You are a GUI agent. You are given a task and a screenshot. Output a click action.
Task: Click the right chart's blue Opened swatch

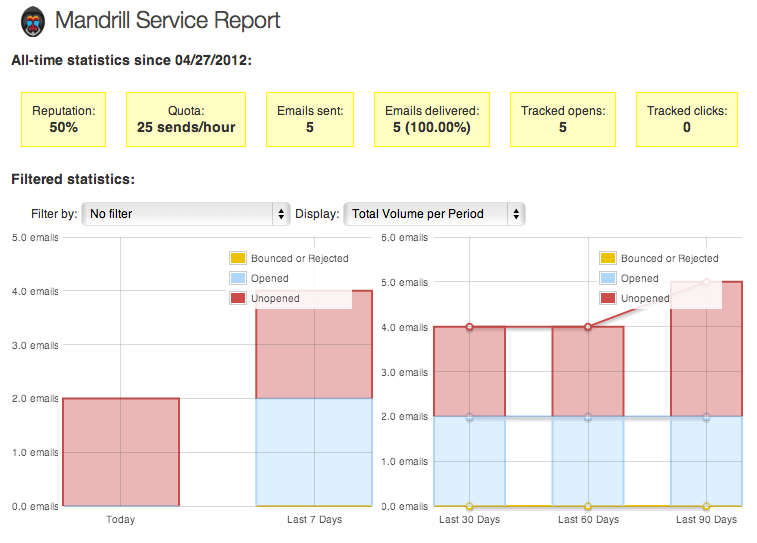[608, 278]
